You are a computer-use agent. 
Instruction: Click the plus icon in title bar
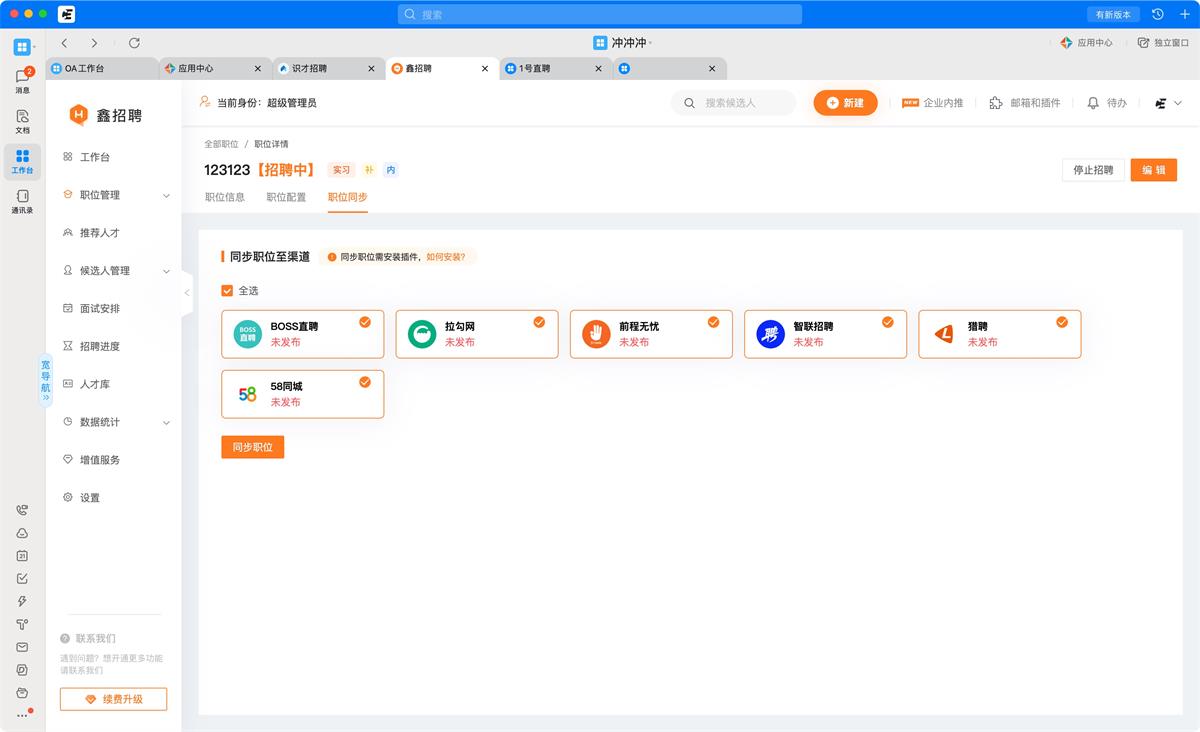coord(1183,14)
